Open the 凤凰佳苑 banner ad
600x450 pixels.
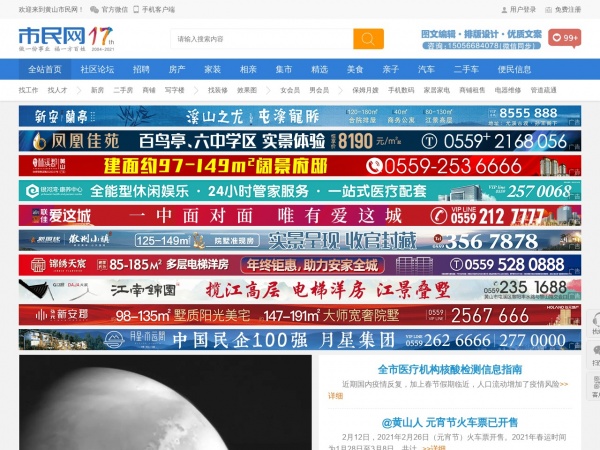point(300,141)
